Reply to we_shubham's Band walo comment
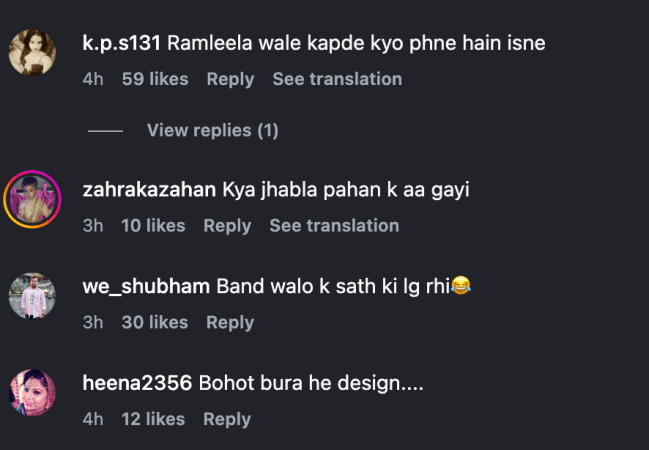The image size is (649, 450). coord(230,322)
